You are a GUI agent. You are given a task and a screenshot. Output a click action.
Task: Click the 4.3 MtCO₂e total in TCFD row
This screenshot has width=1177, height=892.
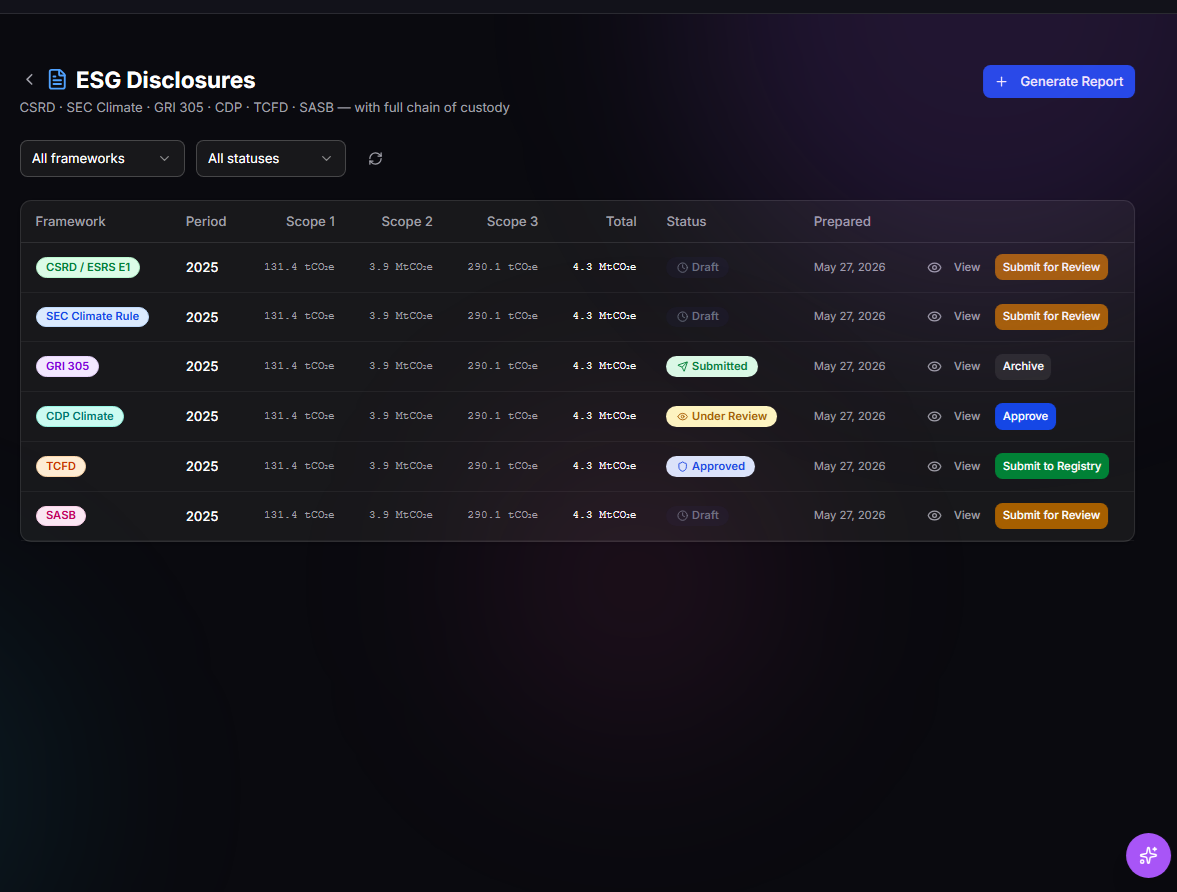(604, 466)
